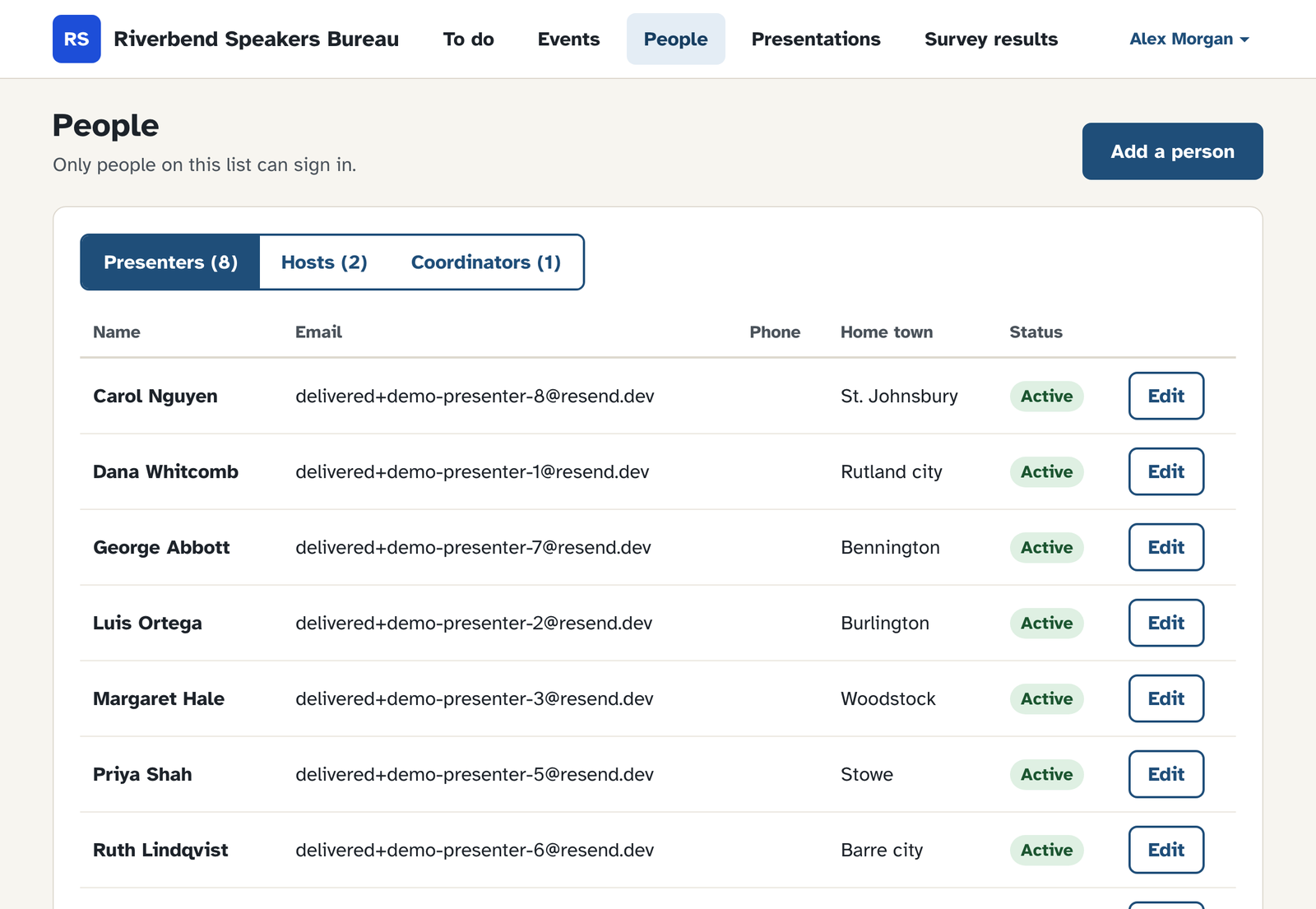Expand the Alex Morgan account menu

pyautogui.click(x=1189, y=39)
